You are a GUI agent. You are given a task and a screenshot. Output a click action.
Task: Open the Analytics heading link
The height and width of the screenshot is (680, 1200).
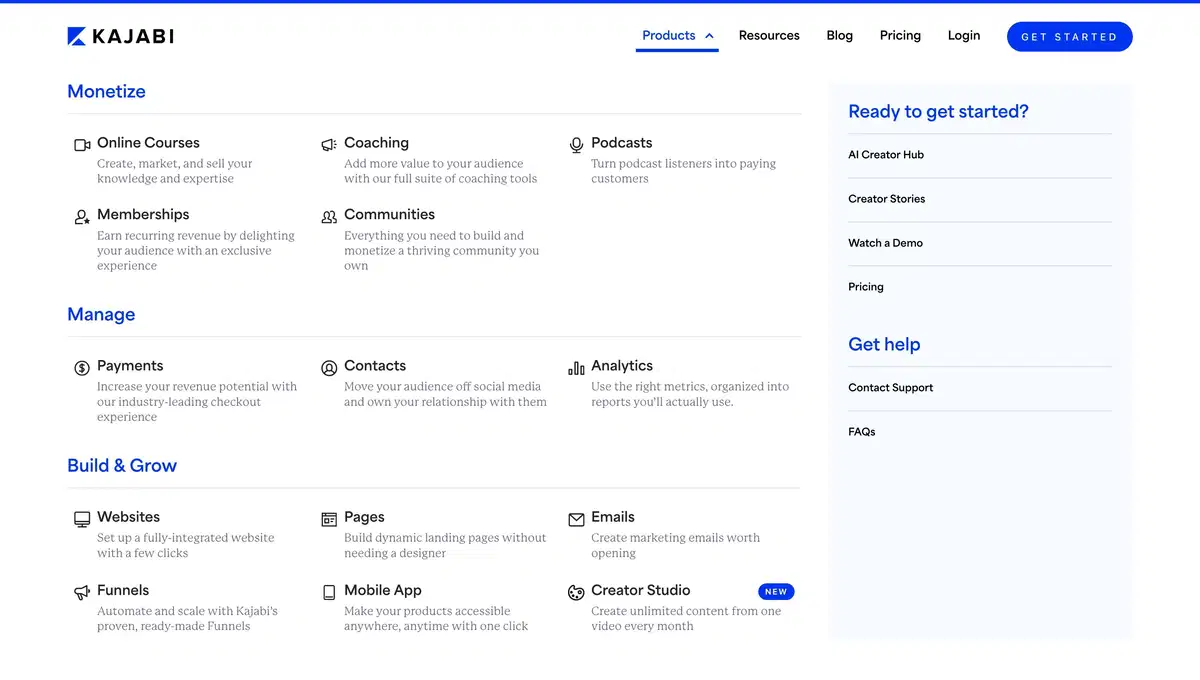pyautogui.click(x=622, y=366)
